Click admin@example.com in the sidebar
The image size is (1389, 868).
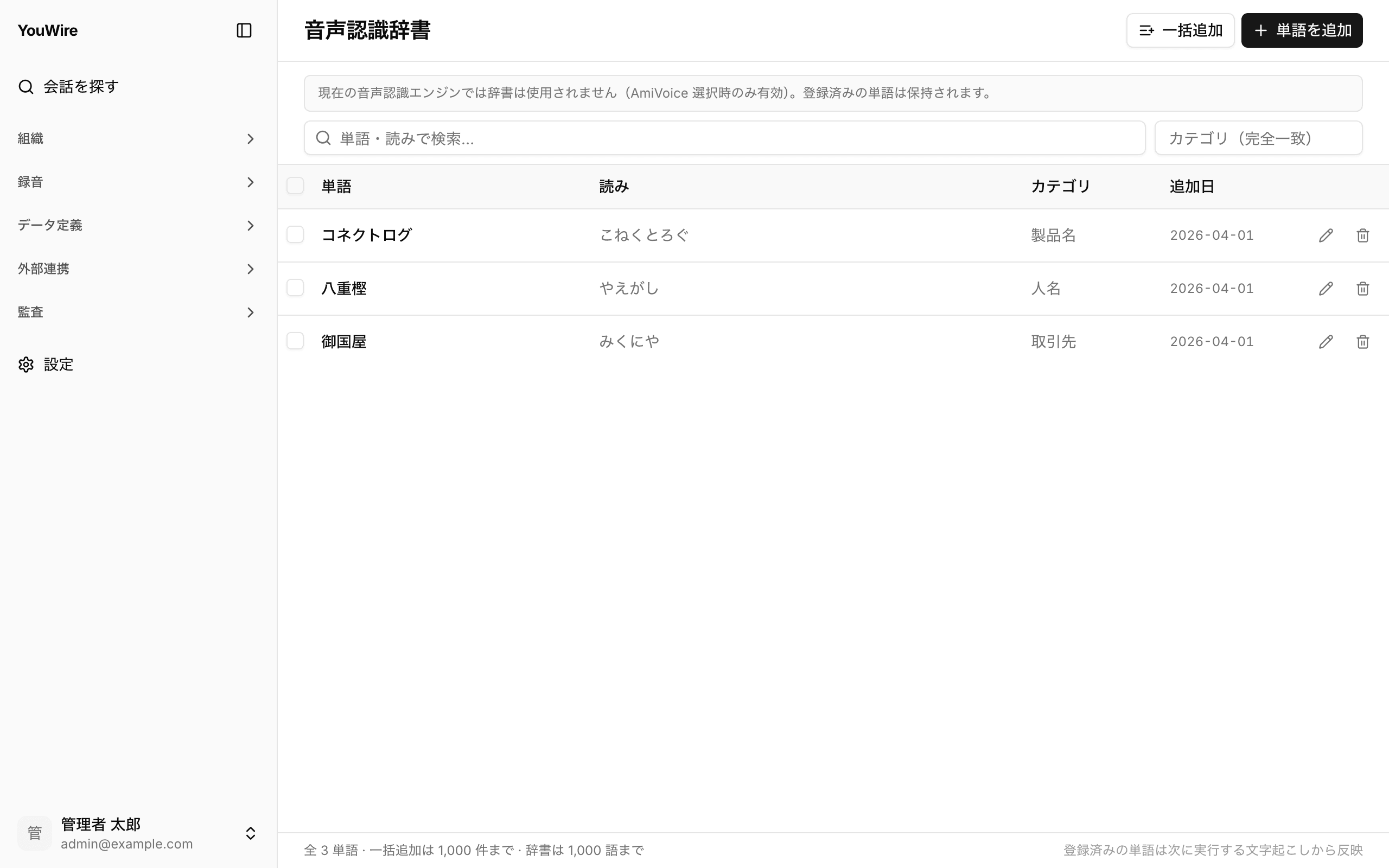pyautogui.click(x=127, y=844)
